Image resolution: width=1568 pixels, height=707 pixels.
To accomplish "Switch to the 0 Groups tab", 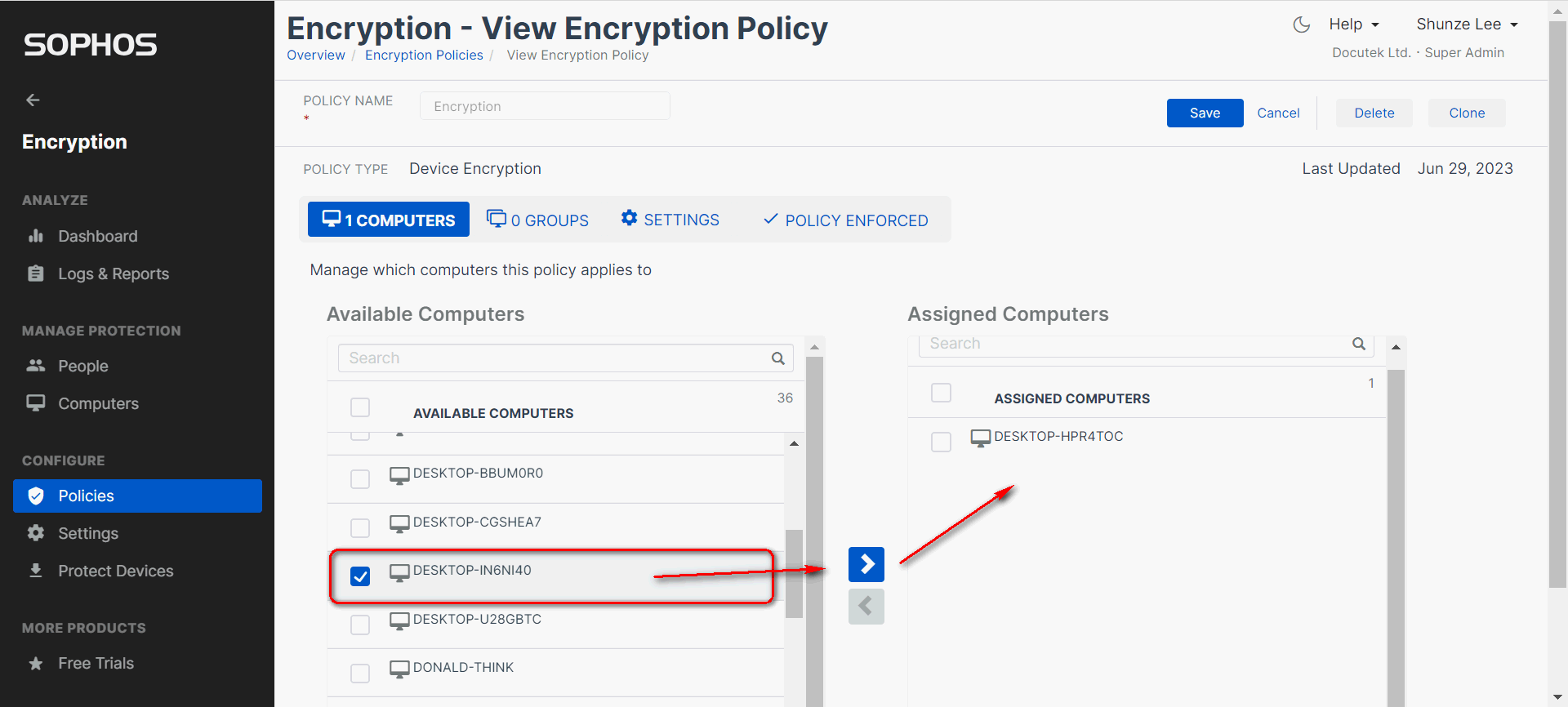I will [537, 220].
